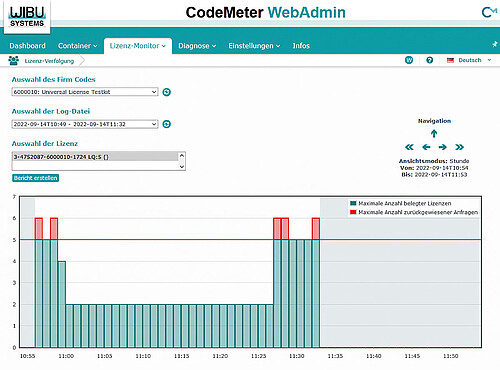The width and height of the screenshot is (500, 370).
Task: Click the WIBU Systems logo
Action: (27, 16)
